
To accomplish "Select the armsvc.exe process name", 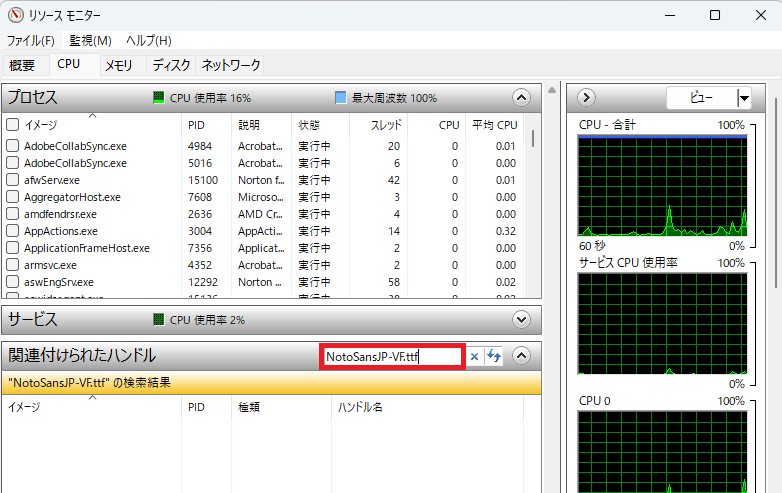I will (x=50, y=265).
